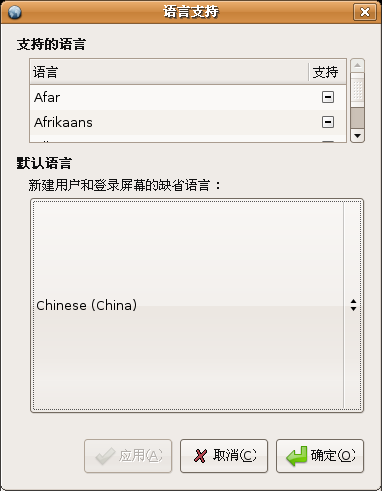Toggle the partially visible third language checkbox
The height and width of the screenshot is (491, 382).
[x=328, y=141]
